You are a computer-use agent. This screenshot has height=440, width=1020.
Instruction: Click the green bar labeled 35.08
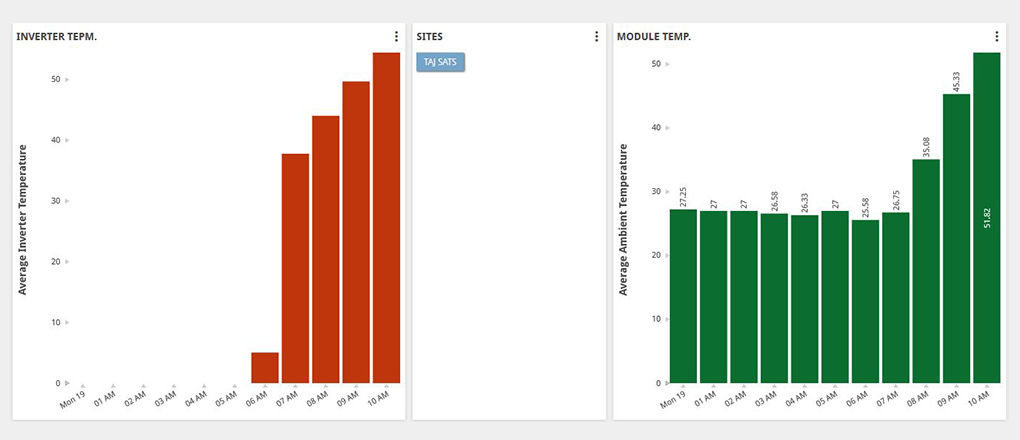[x=926, y=272]
